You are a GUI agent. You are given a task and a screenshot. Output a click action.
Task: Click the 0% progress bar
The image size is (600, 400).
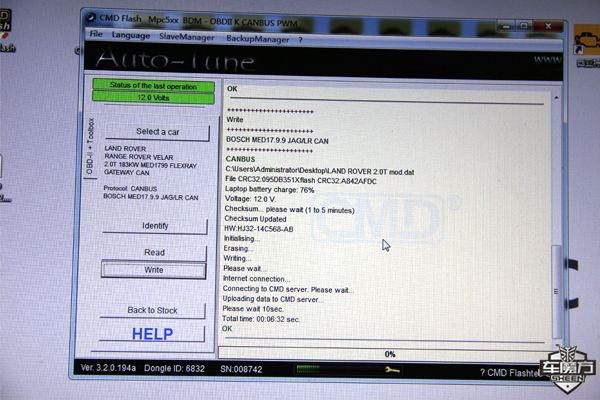coord(385,354)
